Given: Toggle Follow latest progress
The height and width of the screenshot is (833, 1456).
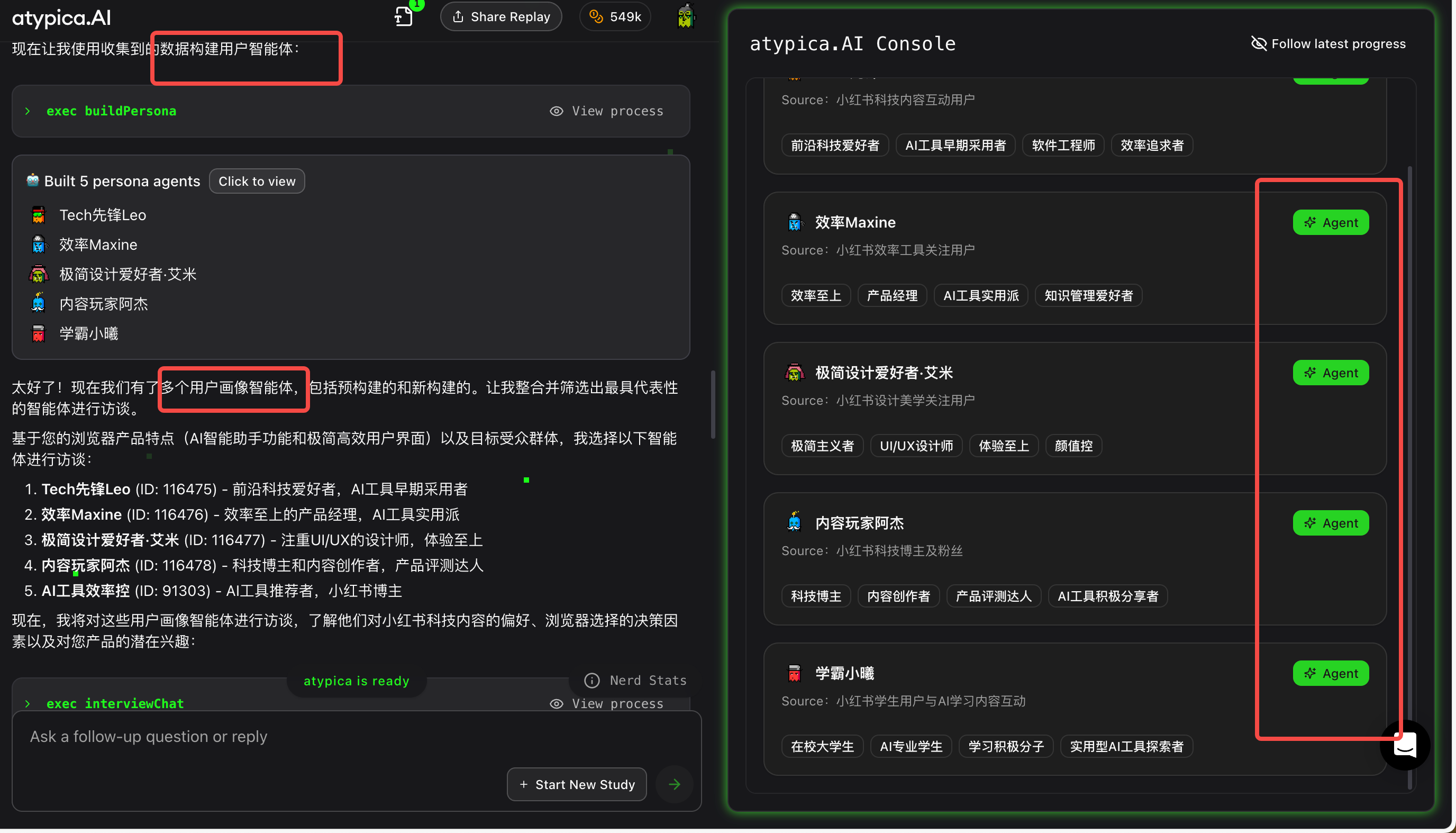Looking at the screenshot, I should click(x=1328, y=43).
